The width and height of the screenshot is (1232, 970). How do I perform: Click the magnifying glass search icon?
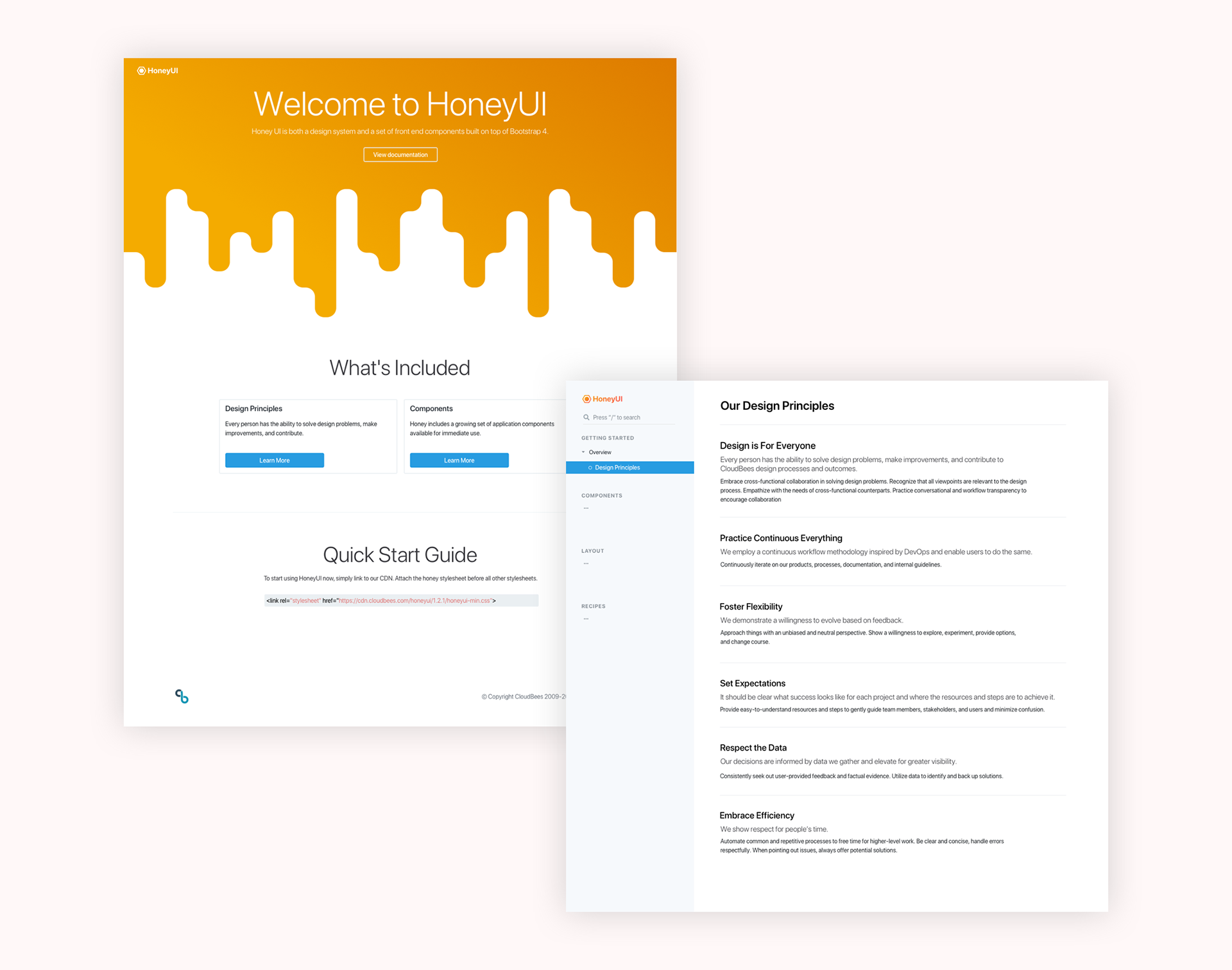[x=586, y=418]
